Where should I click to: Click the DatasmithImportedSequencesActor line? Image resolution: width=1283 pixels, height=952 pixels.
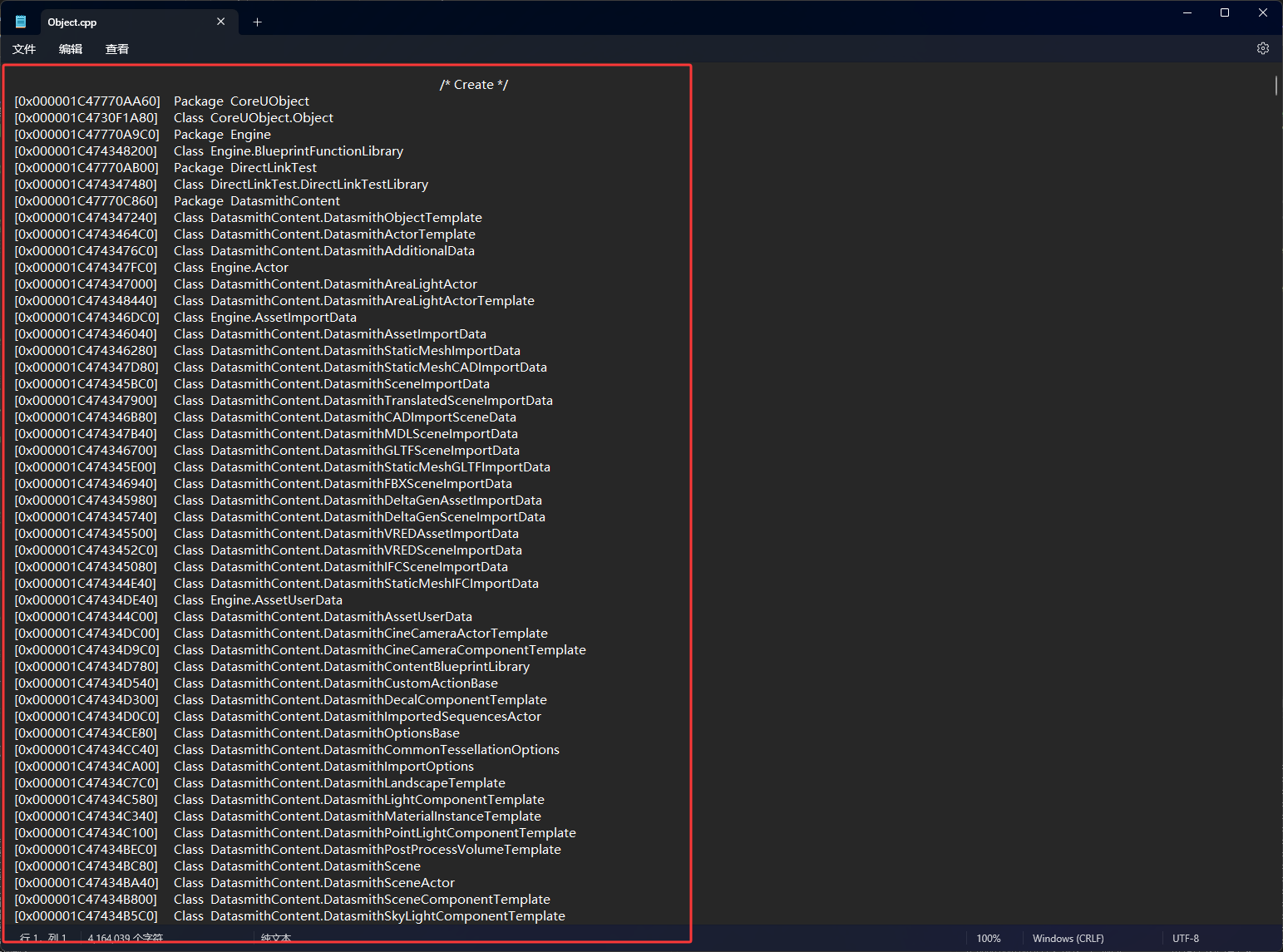278,717
